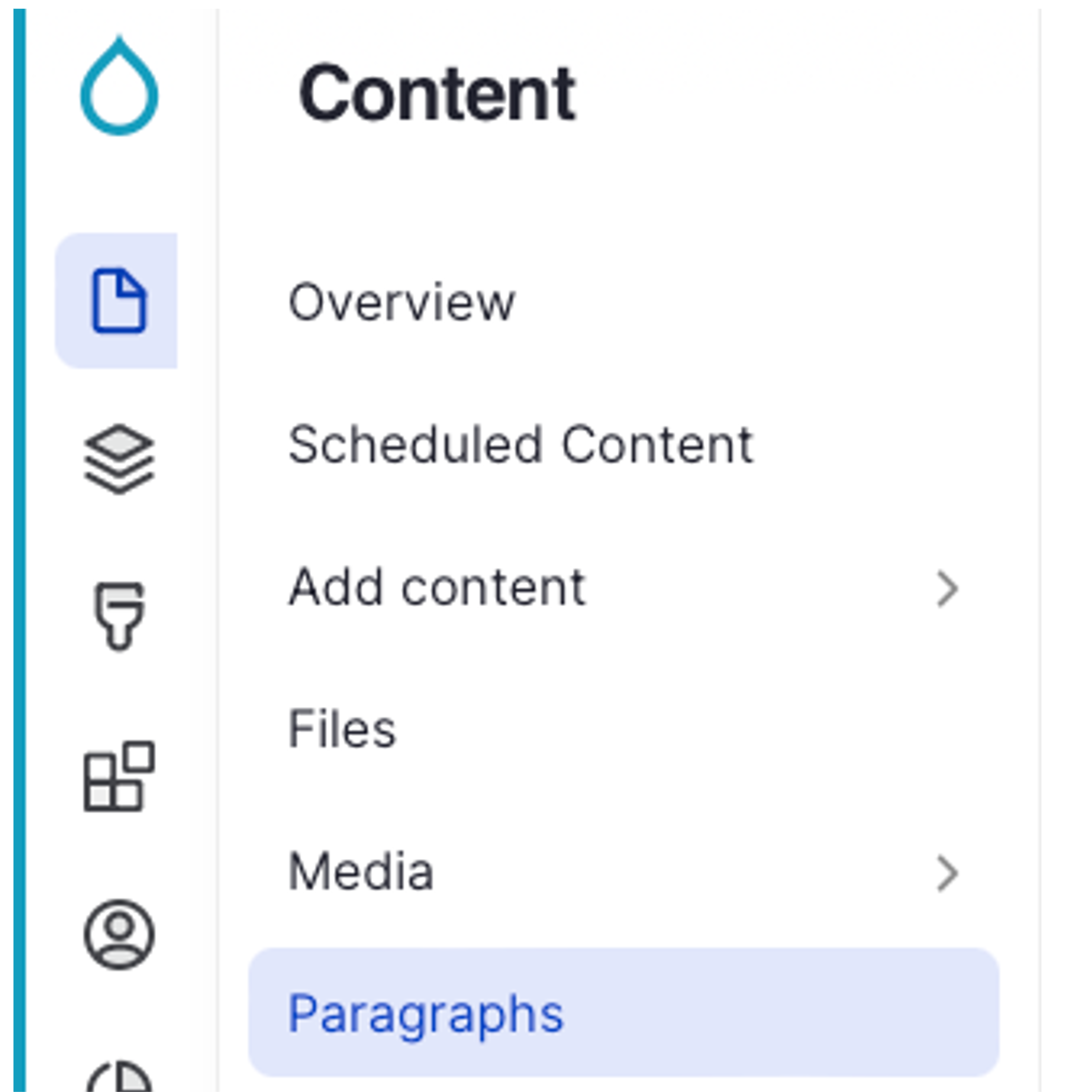
Task: Open the Structure layers icon
Action: tap(119, 459)
